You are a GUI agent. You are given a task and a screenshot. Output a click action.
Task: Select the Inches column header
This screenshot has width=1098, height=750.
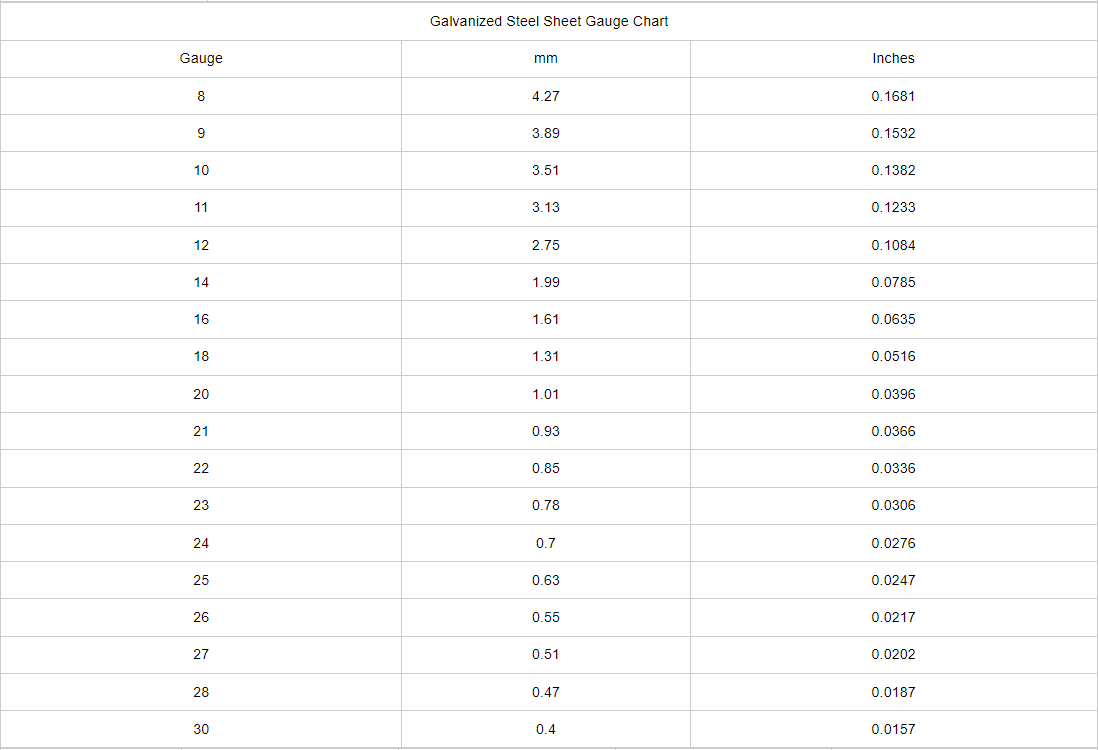pos(893,58)
